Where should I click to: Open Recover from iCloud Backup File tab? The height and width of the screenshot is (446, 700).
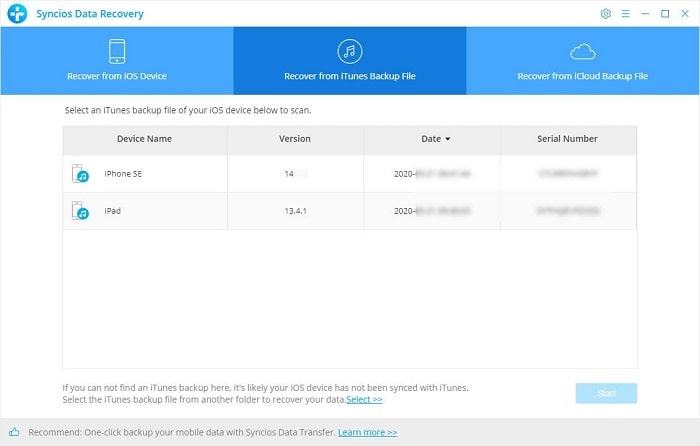click(x=583, y=61)
